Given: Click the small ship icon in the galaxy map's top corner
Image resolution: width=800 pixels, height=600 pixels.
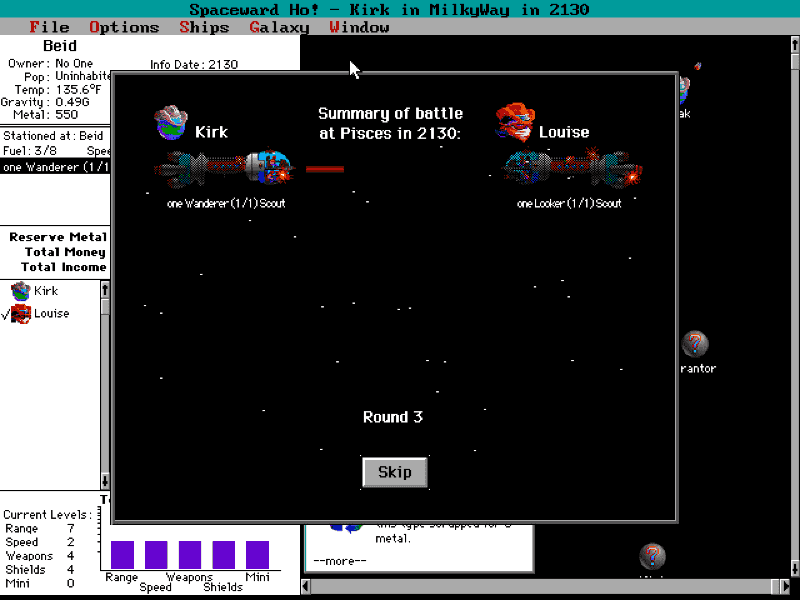Looking at the screenshot, I should click(x=697, y=66).
